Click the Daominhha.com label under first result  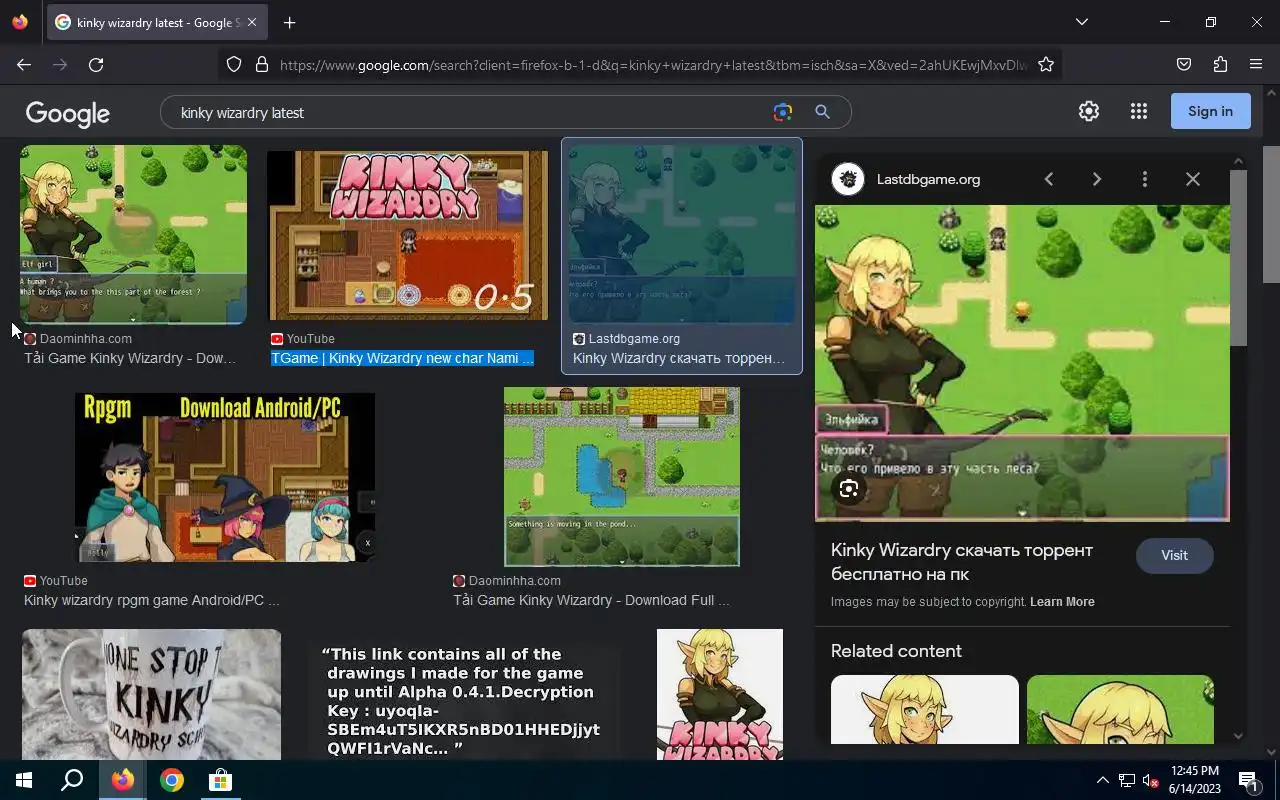86,339
